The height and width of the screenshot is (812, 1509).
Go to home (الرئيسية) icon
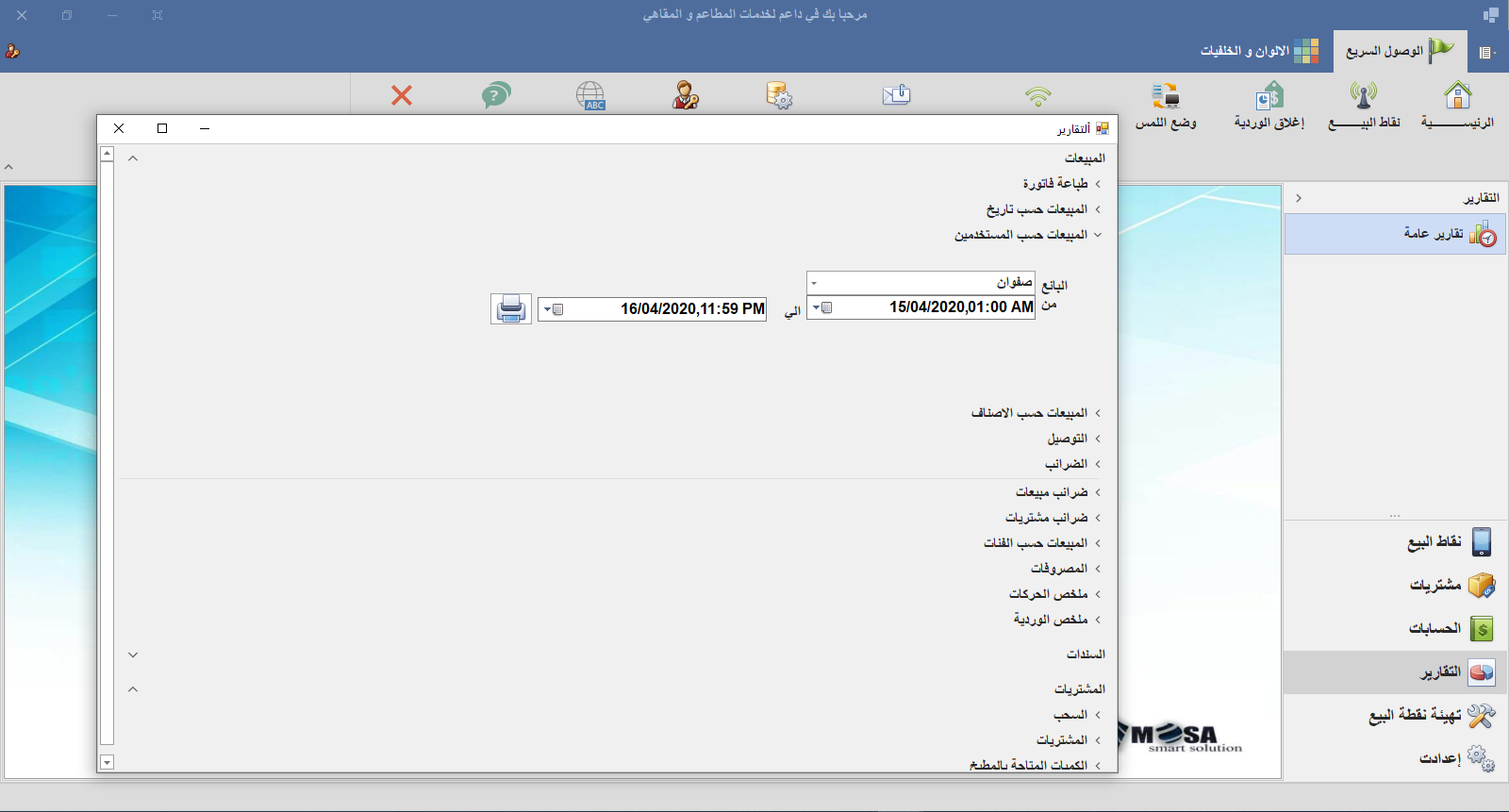(1457, 106)
